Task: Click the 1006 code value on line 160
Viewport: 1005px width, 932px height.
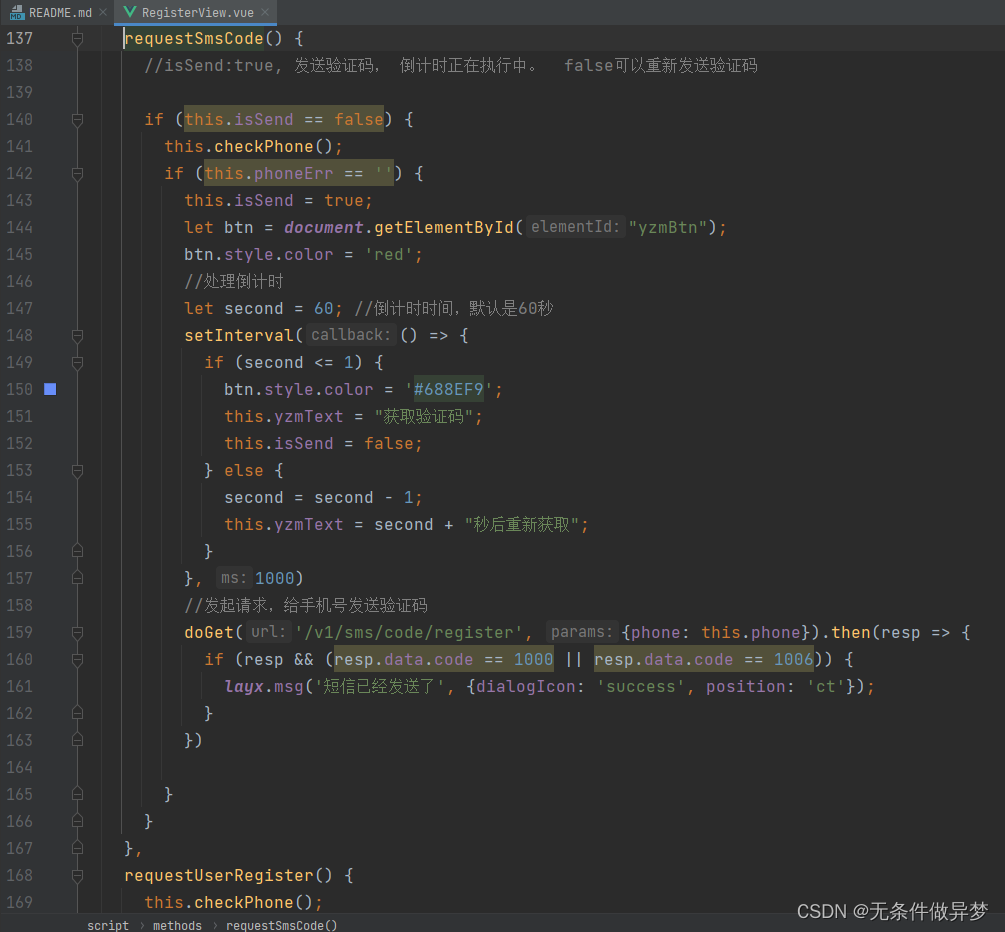Action: pyautogui.click(x=793, y=660)
